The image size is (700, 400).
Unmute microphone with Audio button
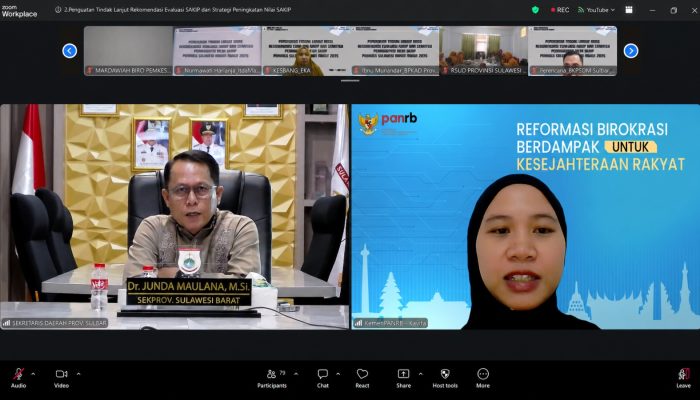pos(18,378)
